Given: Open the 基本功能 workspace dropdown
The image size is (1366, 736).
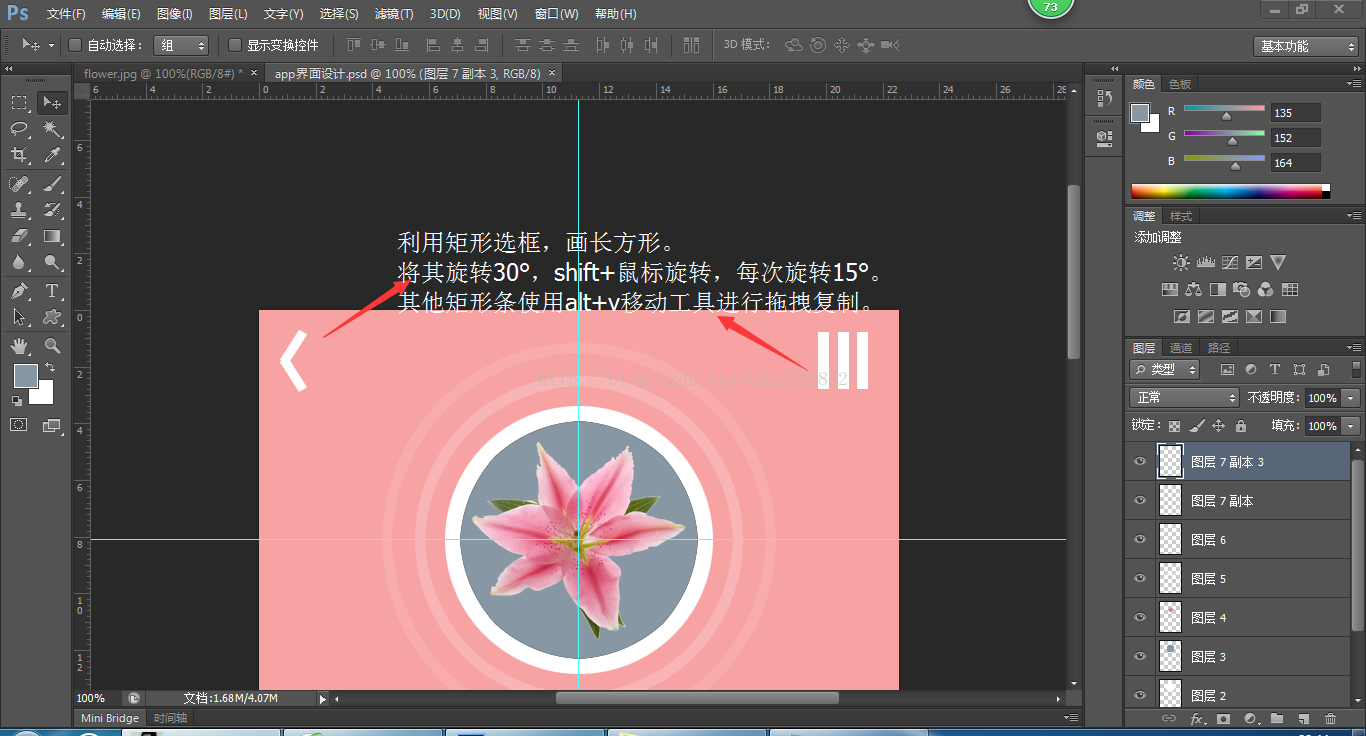Looking at the screenshot, I should [1305, 46].
